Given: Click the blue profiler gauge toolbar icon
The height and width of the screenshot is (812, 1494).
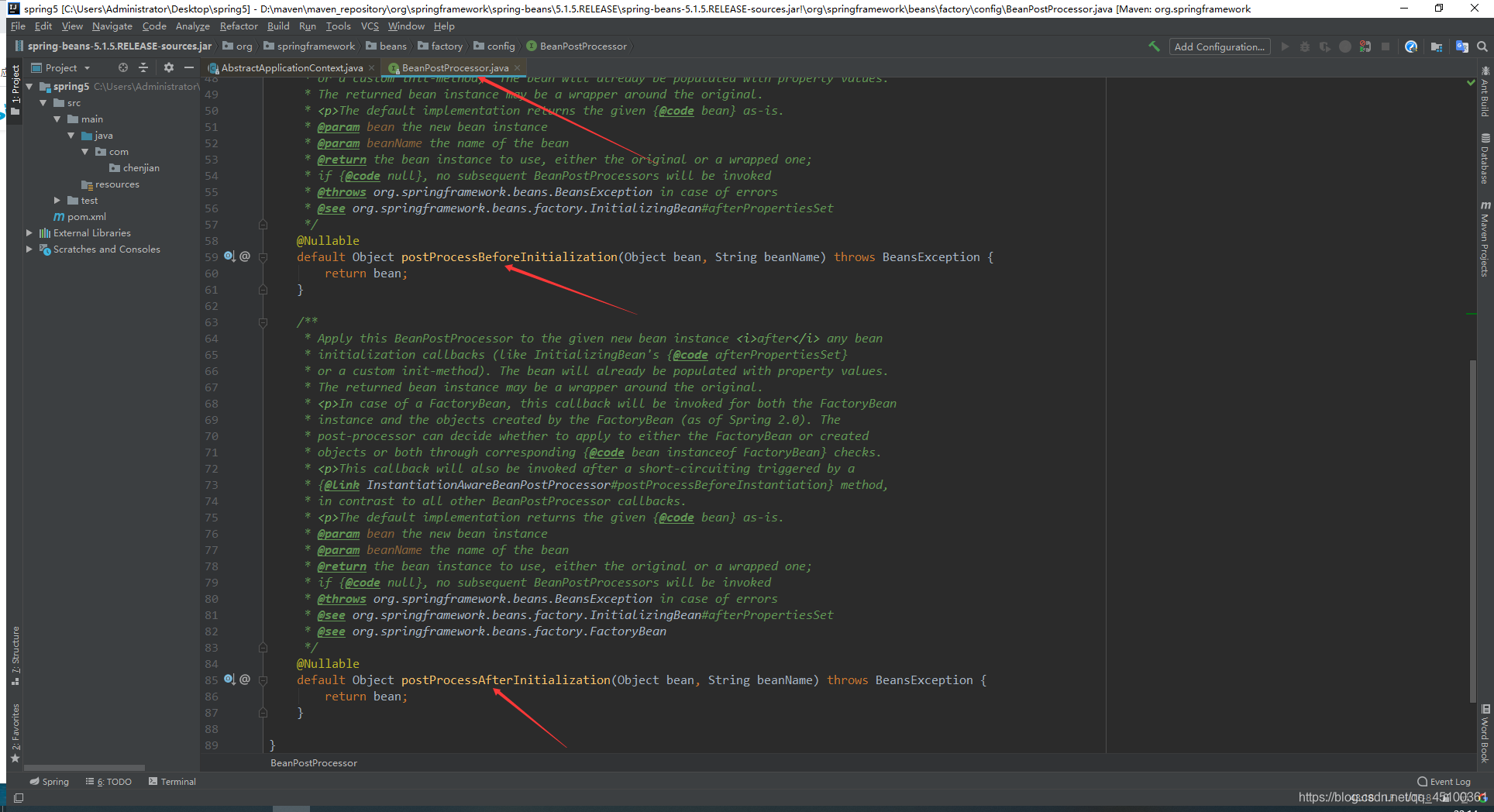Looking at the screenshot, I should pyautogui.click(x=1411, y=46).
